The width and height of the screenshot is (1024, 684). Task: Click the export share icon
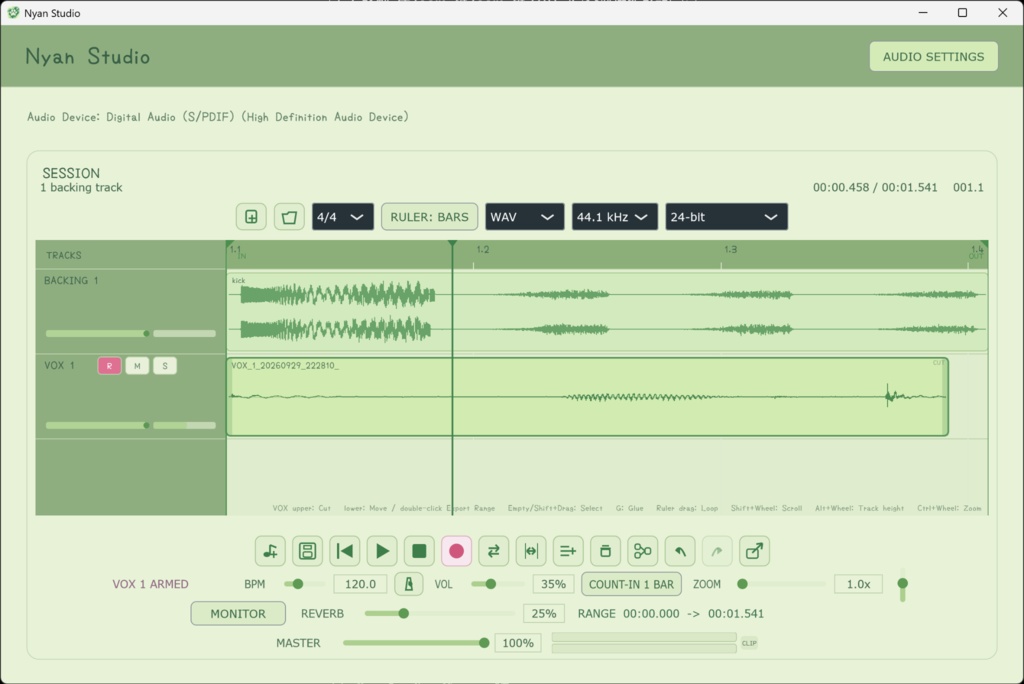754,551
